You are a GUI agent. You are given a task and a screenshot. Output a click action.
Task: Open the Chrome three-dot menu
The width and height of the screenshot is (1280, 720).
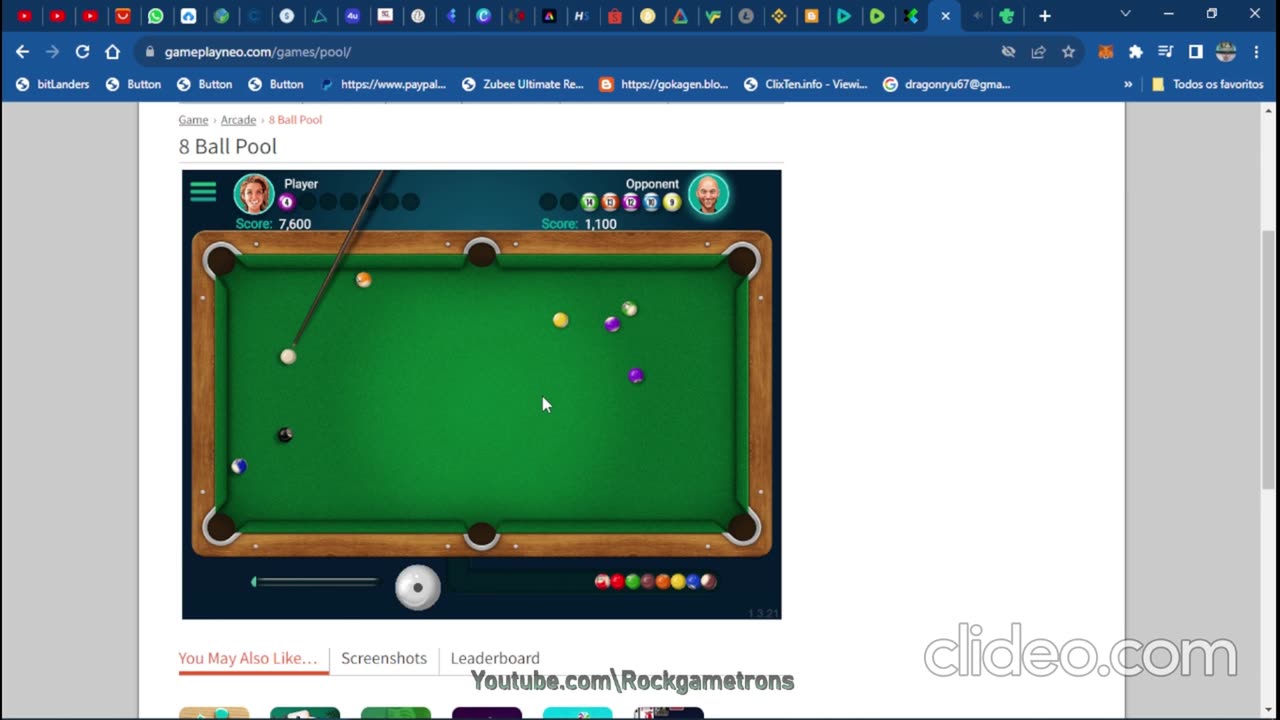tap(1256, 52)
